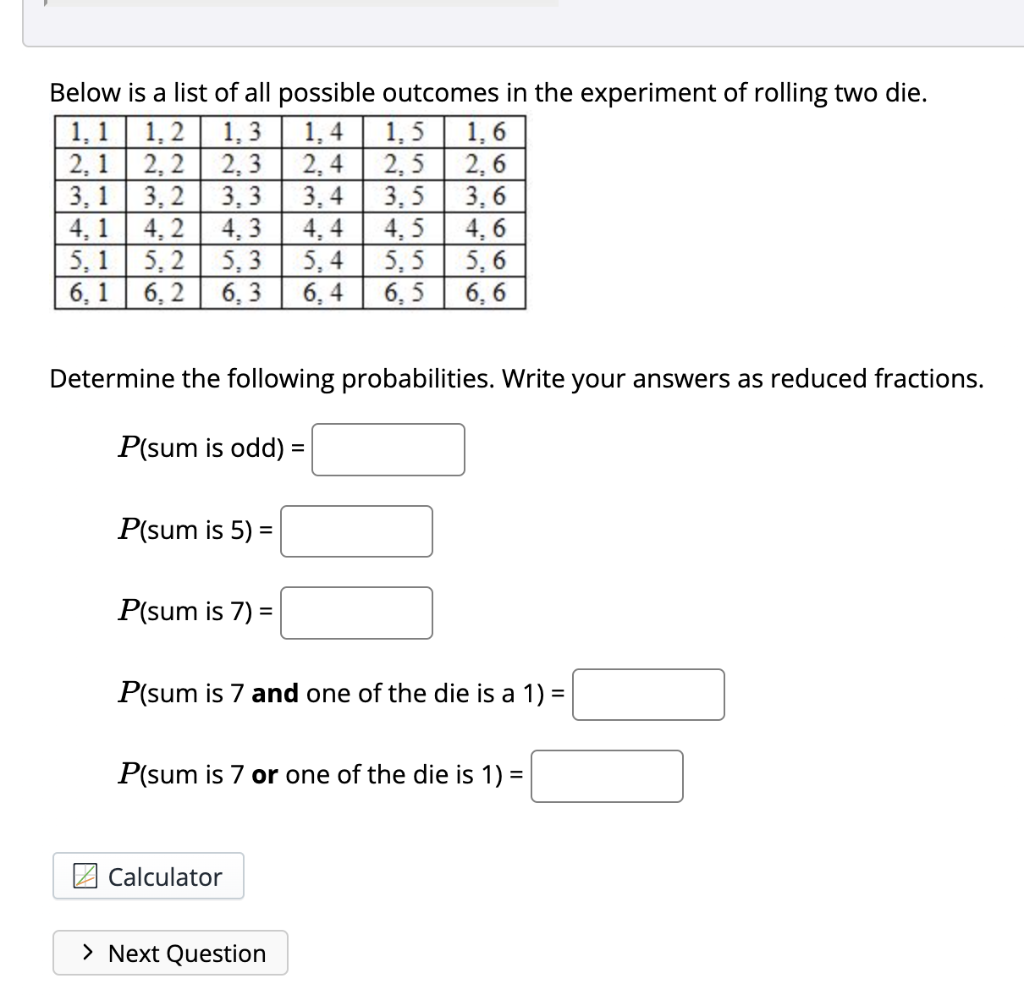
Task: Click the P(sum is odd) answer box
Action: pyautogui.click(x=389, y=449)
